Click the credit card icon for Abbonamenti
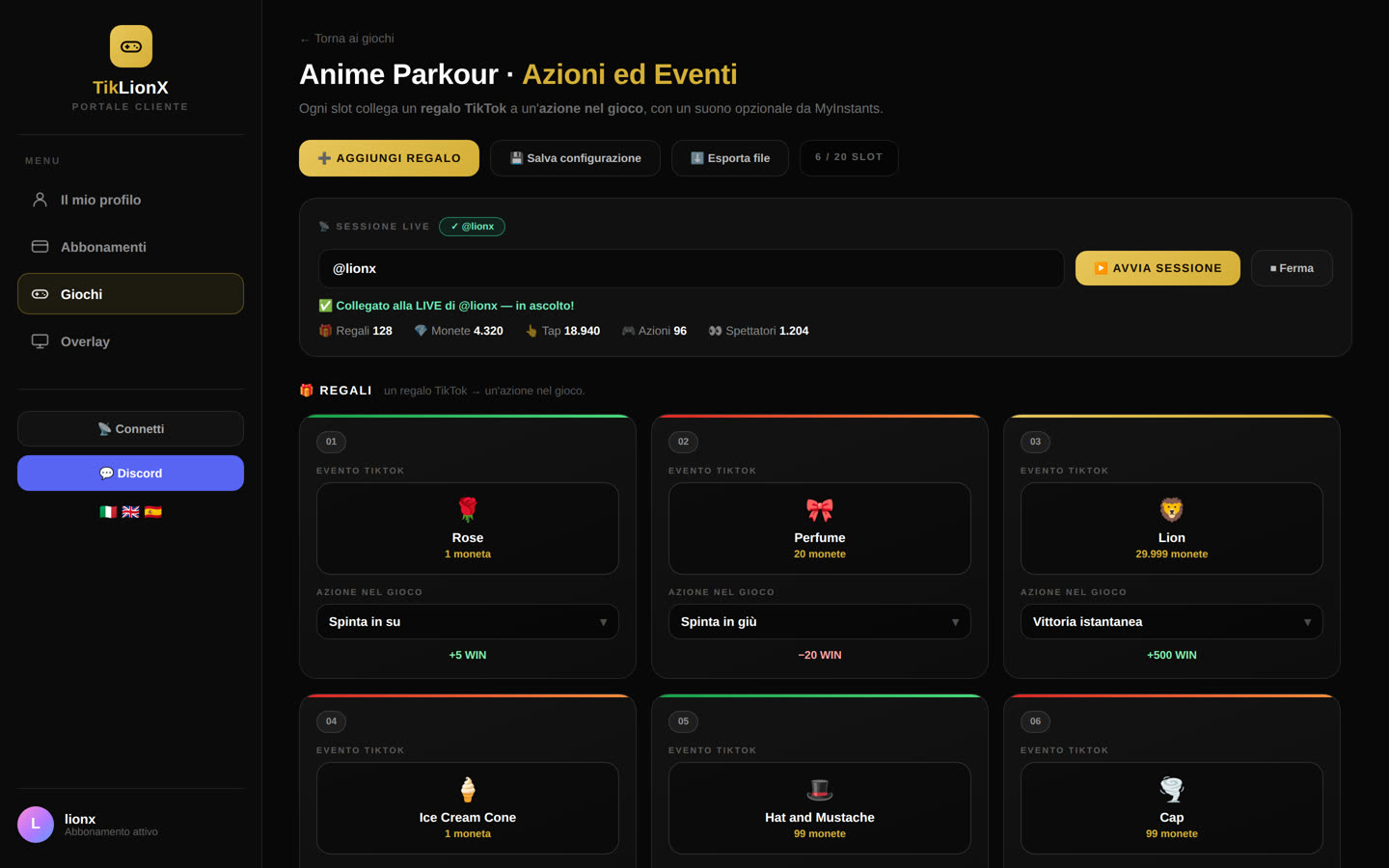 40,247
